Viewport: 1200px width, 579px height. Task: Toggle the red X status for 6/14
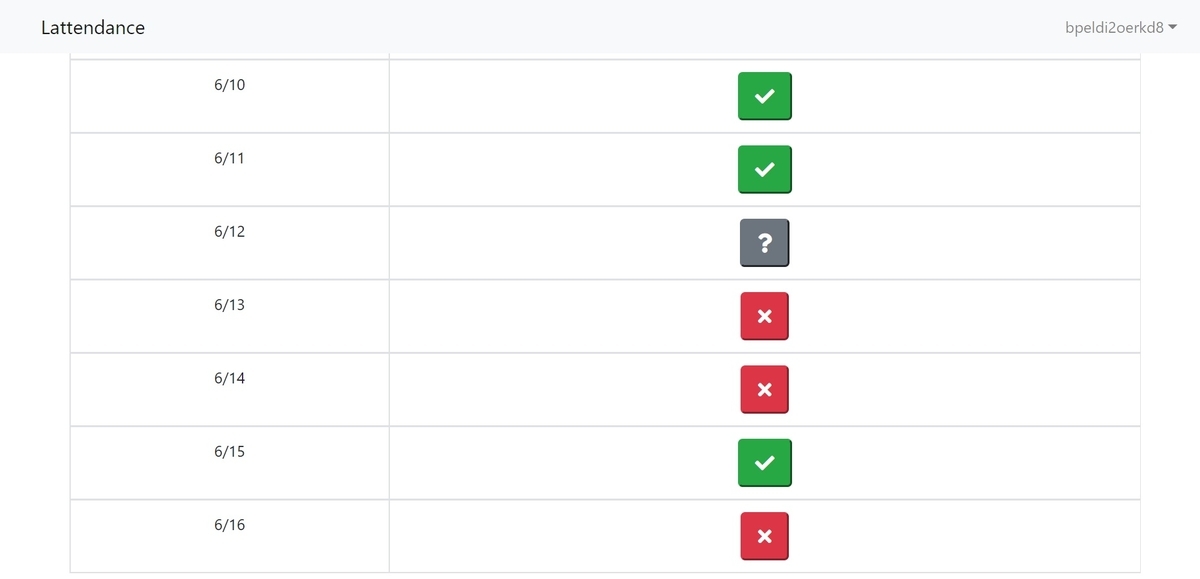point(764,389)
